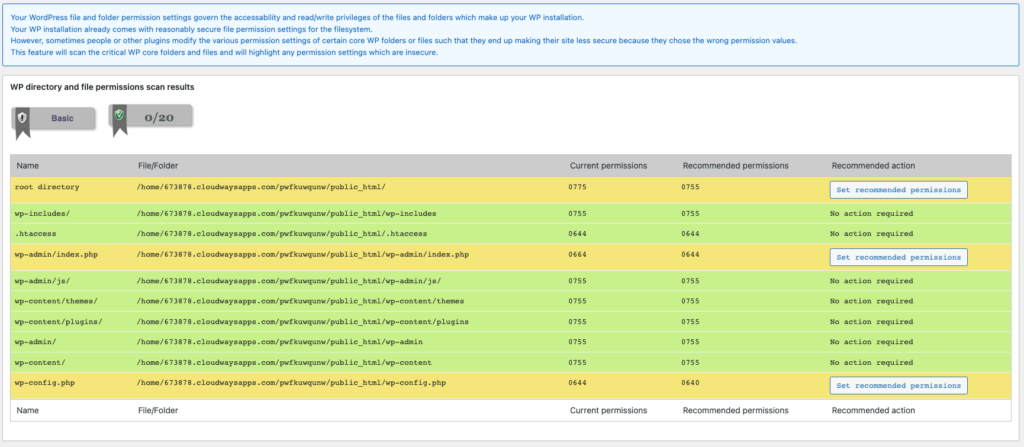Select the wp-admin/js/ name cell

click(x=40, y=281)
